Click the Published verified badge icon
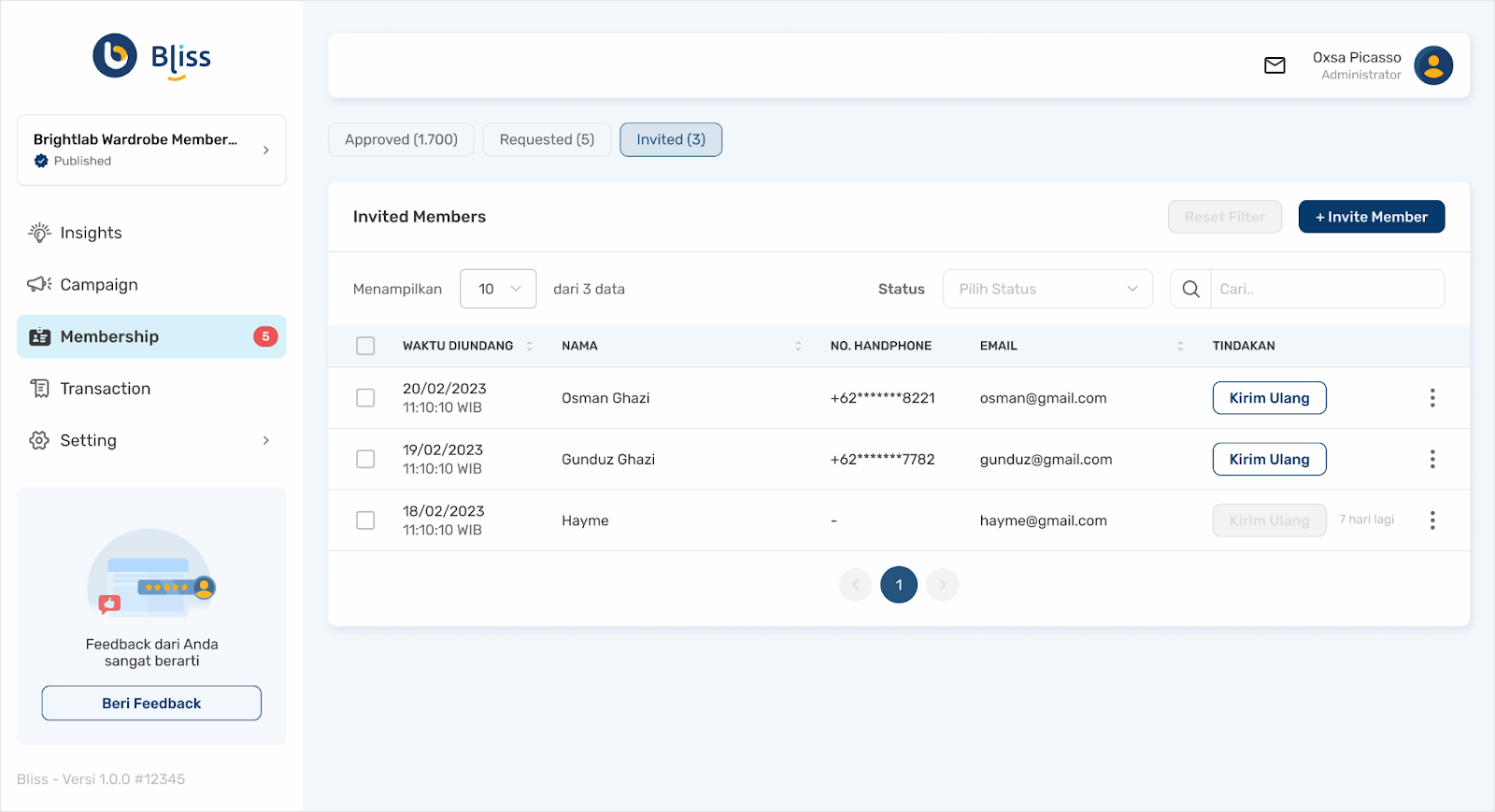Image resolution: width=1495 pixels, height=812 pixels. (x=41, y=161)
